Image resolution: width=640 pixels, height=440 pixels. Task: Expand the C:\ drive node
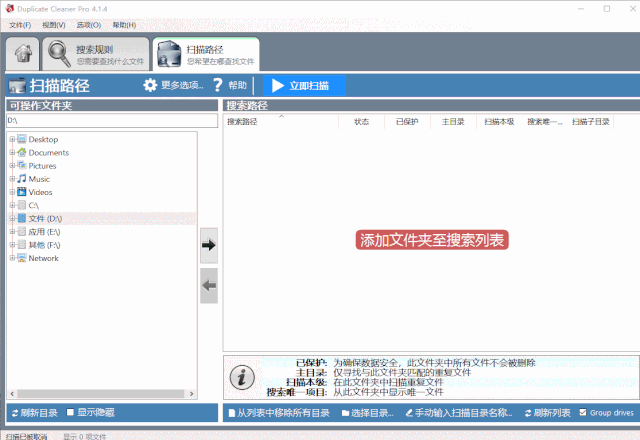point(12,205)
